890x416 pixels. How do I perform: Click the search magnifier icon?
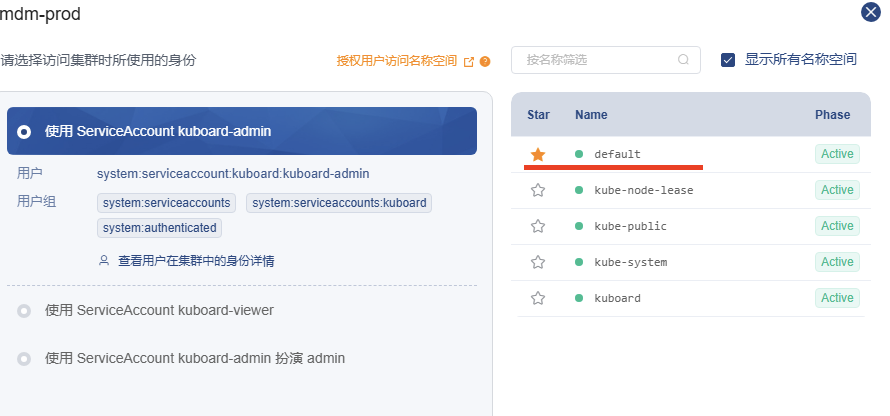(x=684, y=60)
